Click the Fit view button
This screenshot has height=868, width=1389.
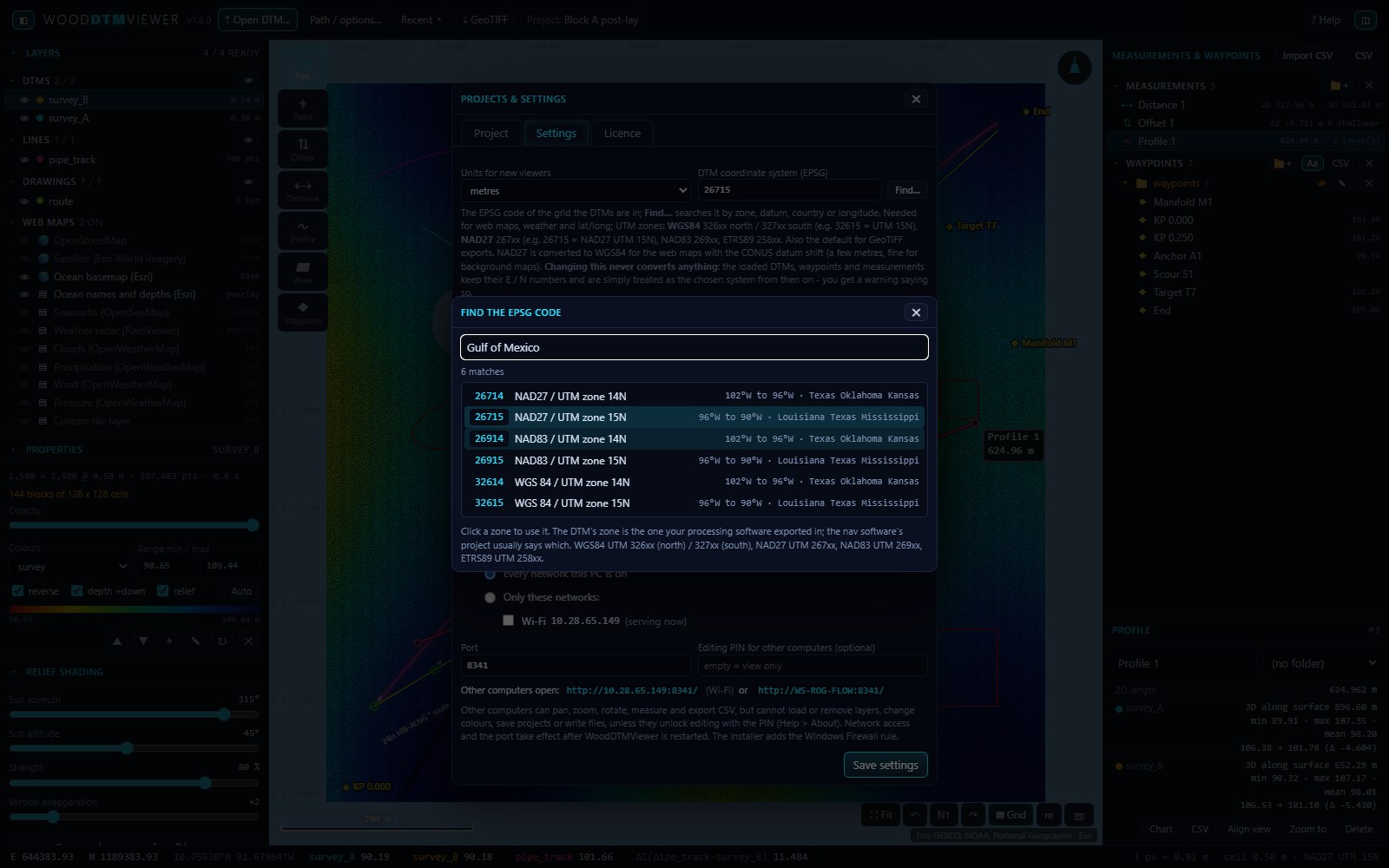point(881,815)
